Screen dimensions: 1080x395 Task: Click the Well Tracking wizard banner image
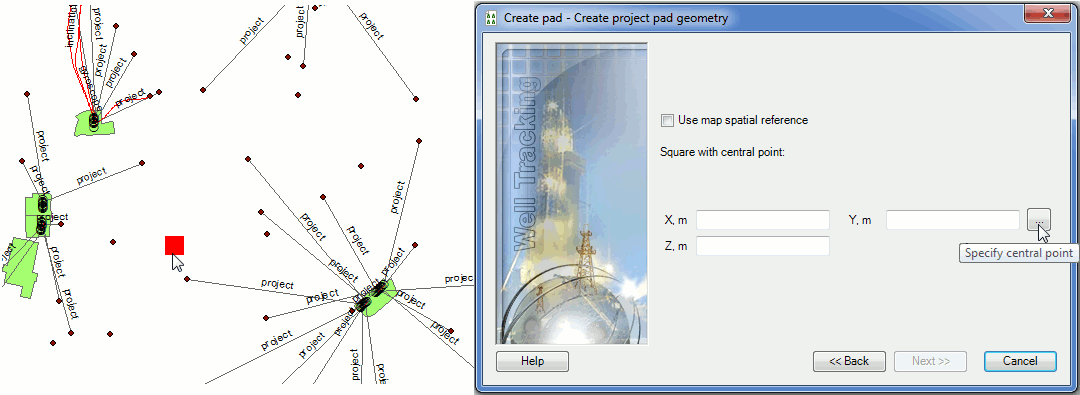coord(572,194)
